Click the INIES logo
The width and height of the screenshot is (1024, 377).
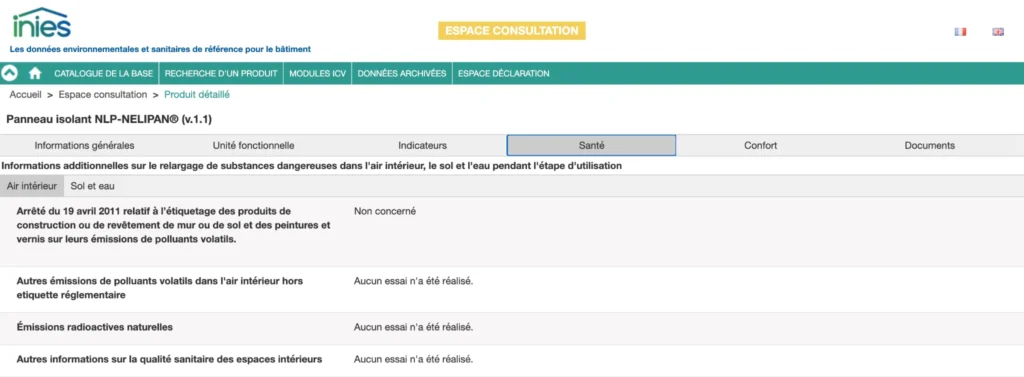[x=42, y=23]
